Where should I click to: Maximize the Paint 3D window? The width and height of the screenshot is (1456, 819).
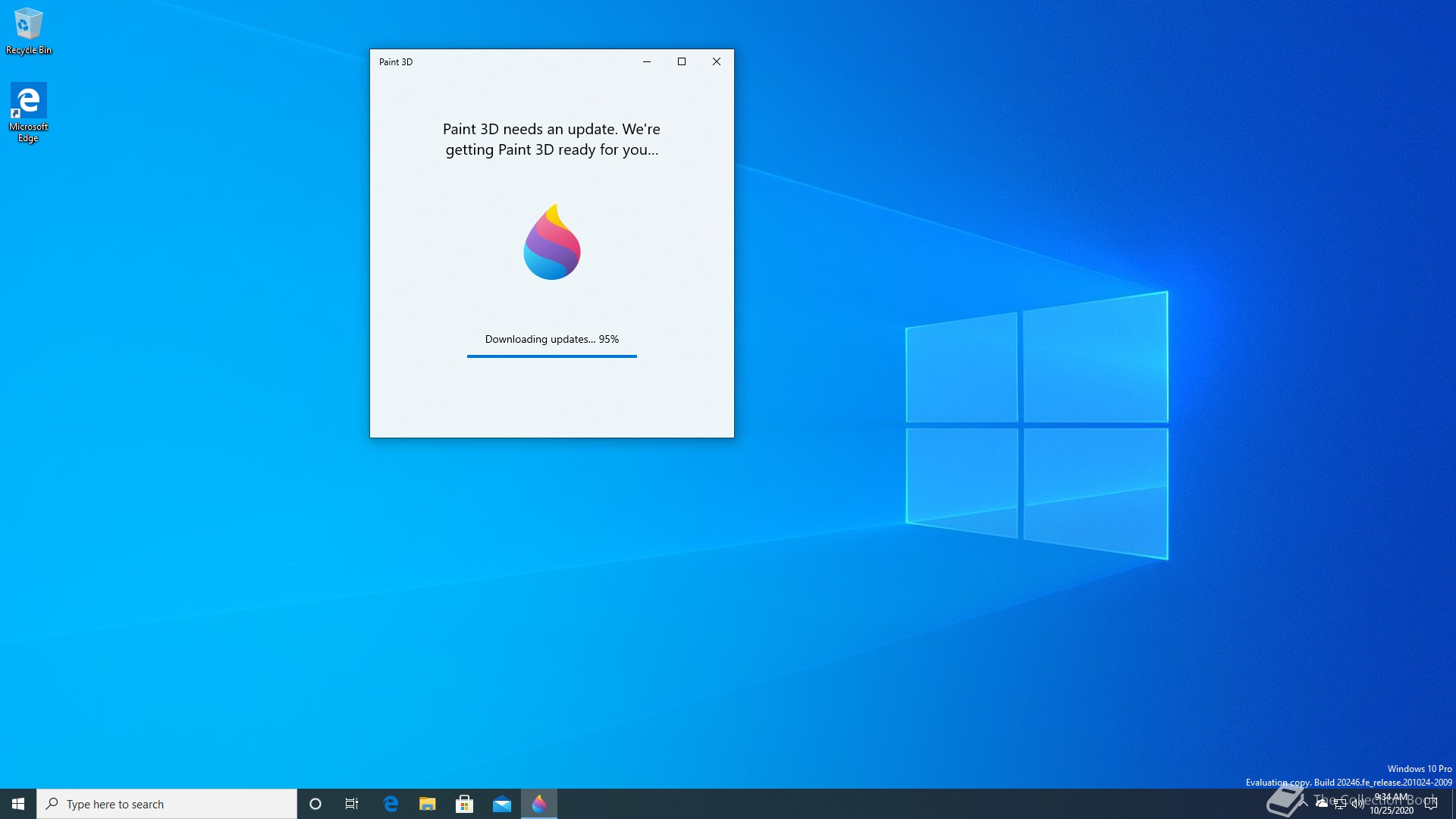point(682,62)
